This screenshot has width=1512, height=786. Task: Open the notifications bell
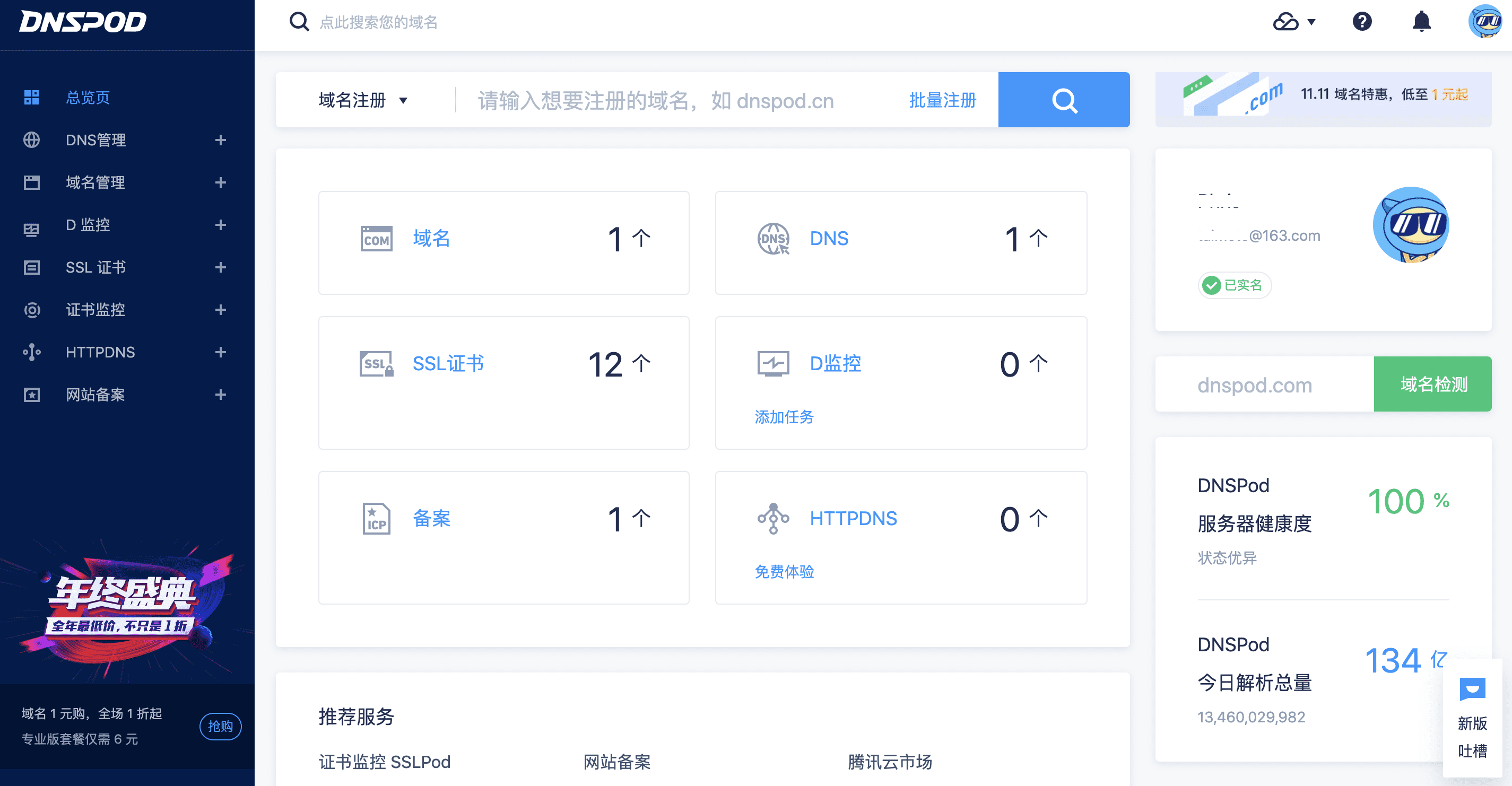coord(1421,22)
